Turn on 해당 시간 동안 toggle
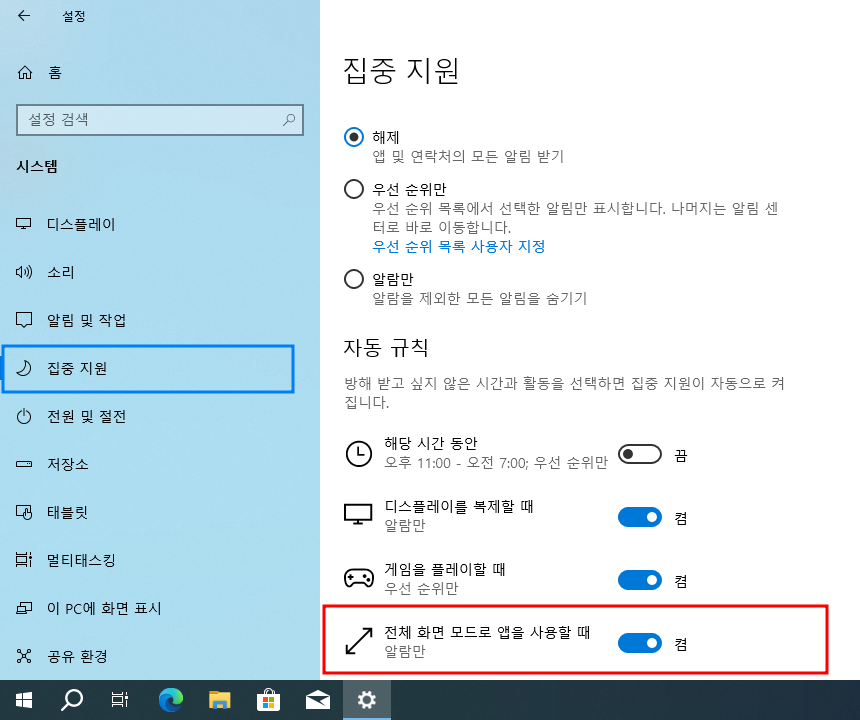The width and height of the screenshot is (860, 720). coord(640,454)
